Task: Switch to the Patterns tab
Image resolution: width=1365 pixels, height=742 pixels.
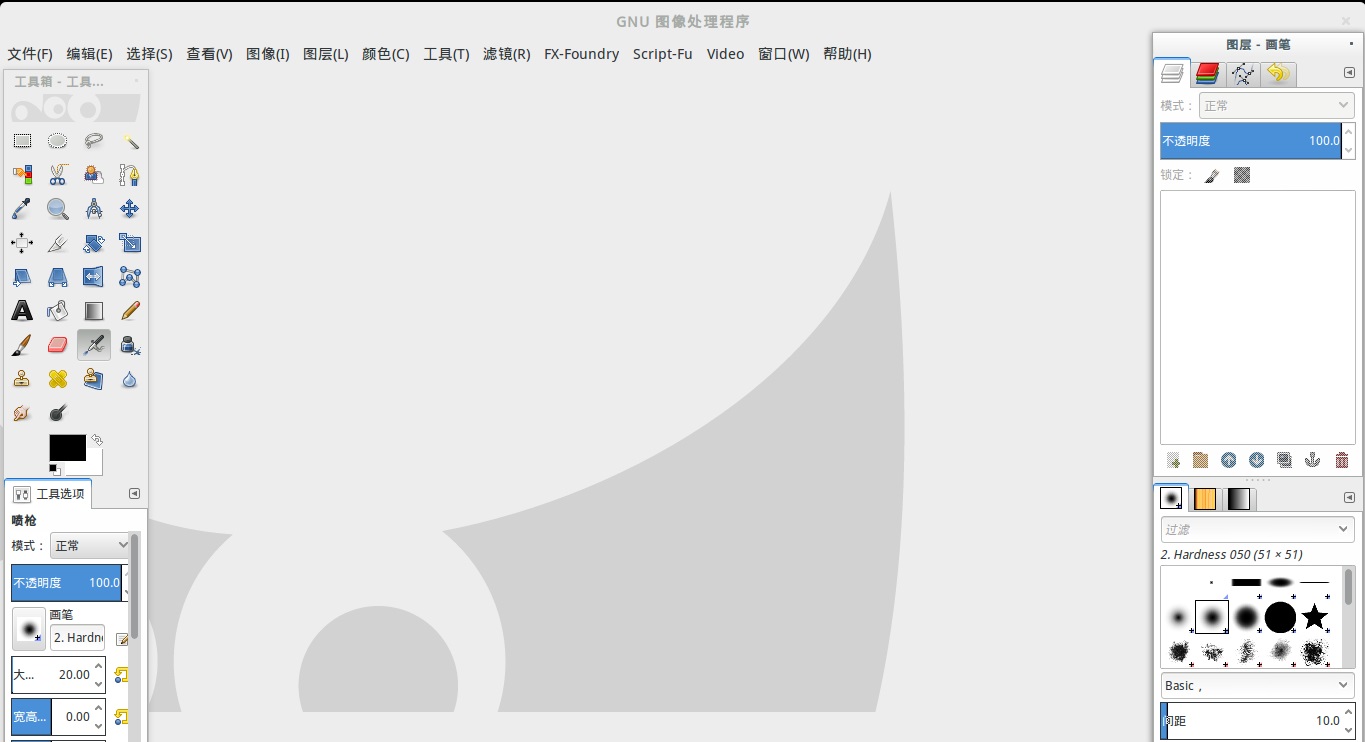Action: coord(1205,498)
